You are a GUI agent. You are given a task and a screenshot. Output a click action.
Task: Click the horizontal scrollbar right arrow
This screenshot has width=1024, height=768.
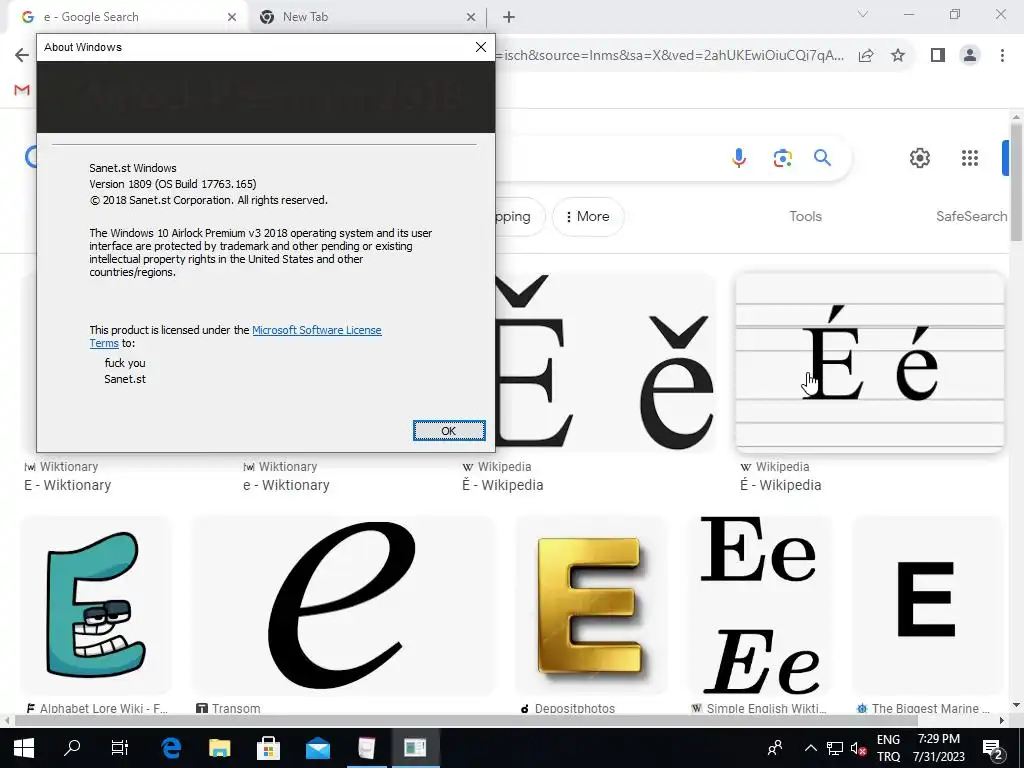[x=1002, y=720]
